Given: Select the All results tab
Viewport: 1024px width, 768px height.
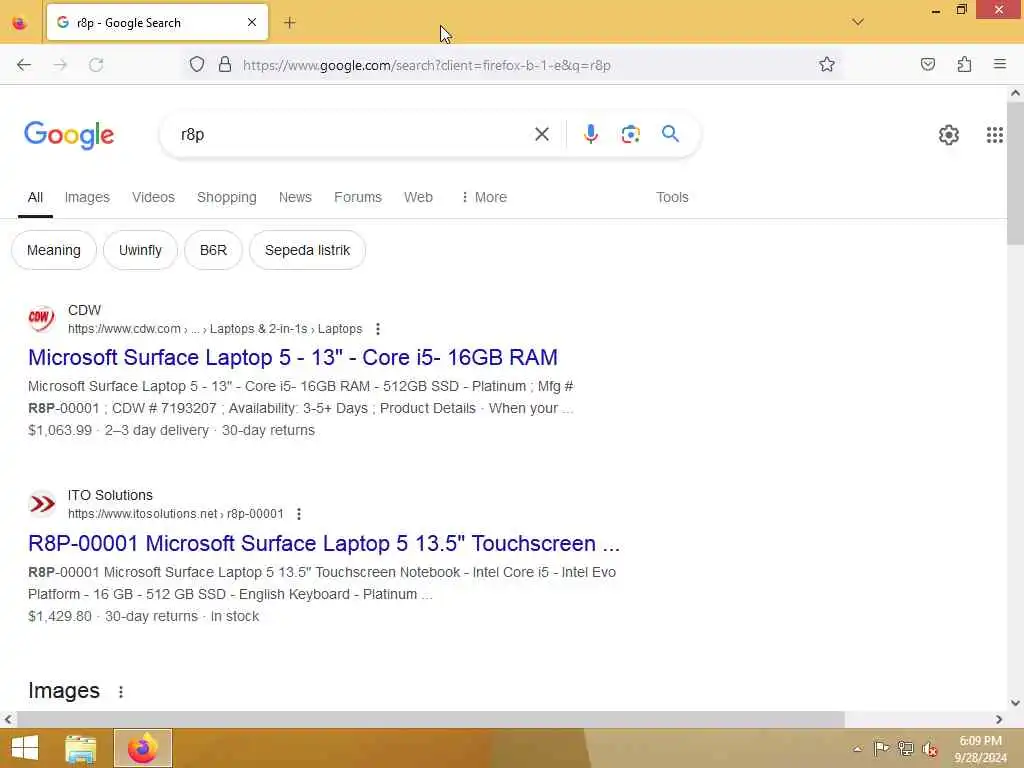Looking at the screenshot, I should click(x=35, y=197).
